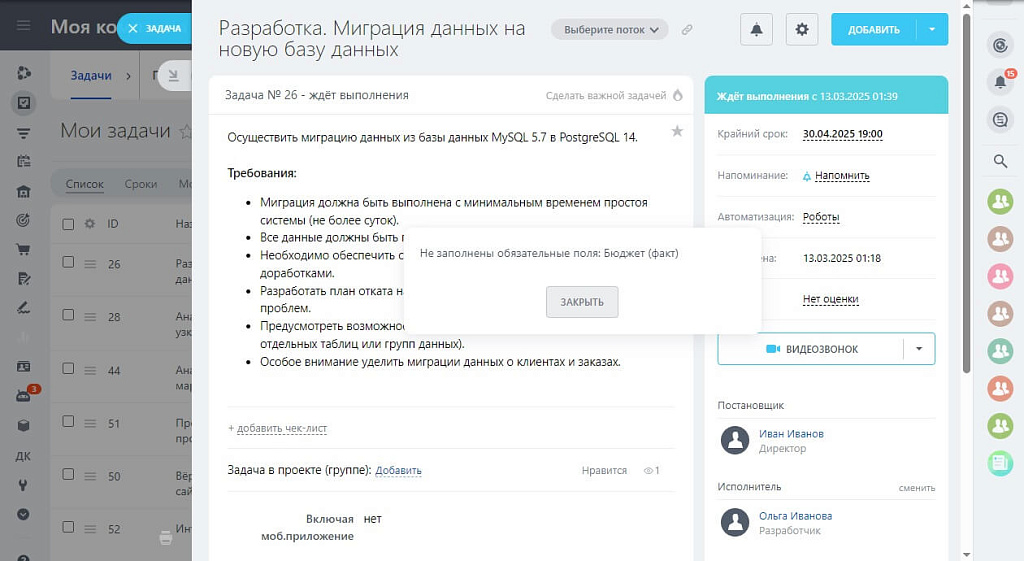Click the '+ добавить чек-лист' link
The width and height of the screenshot is (1024, 561).
click(278, 428)
